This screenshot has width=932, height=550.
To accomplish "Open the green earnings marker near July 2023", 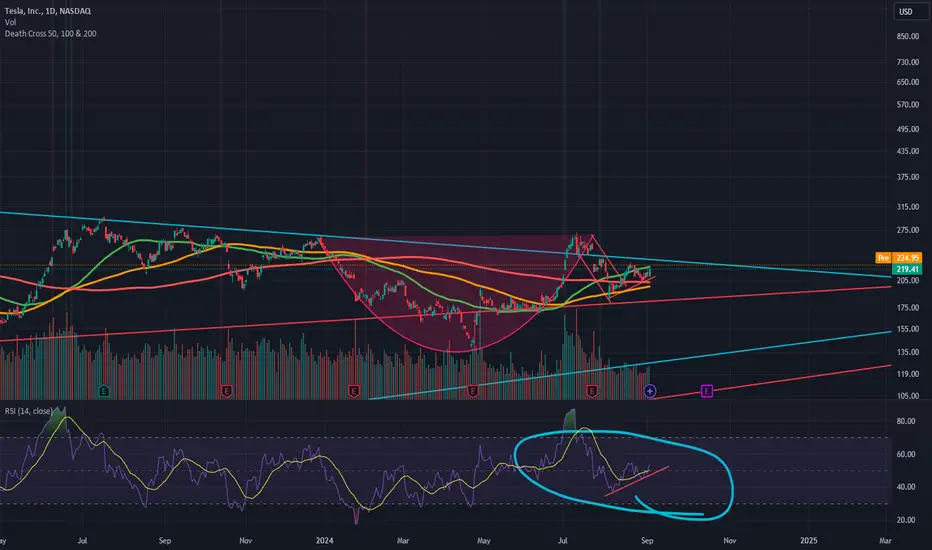I will pyautogui.click(x=104, y=391).
